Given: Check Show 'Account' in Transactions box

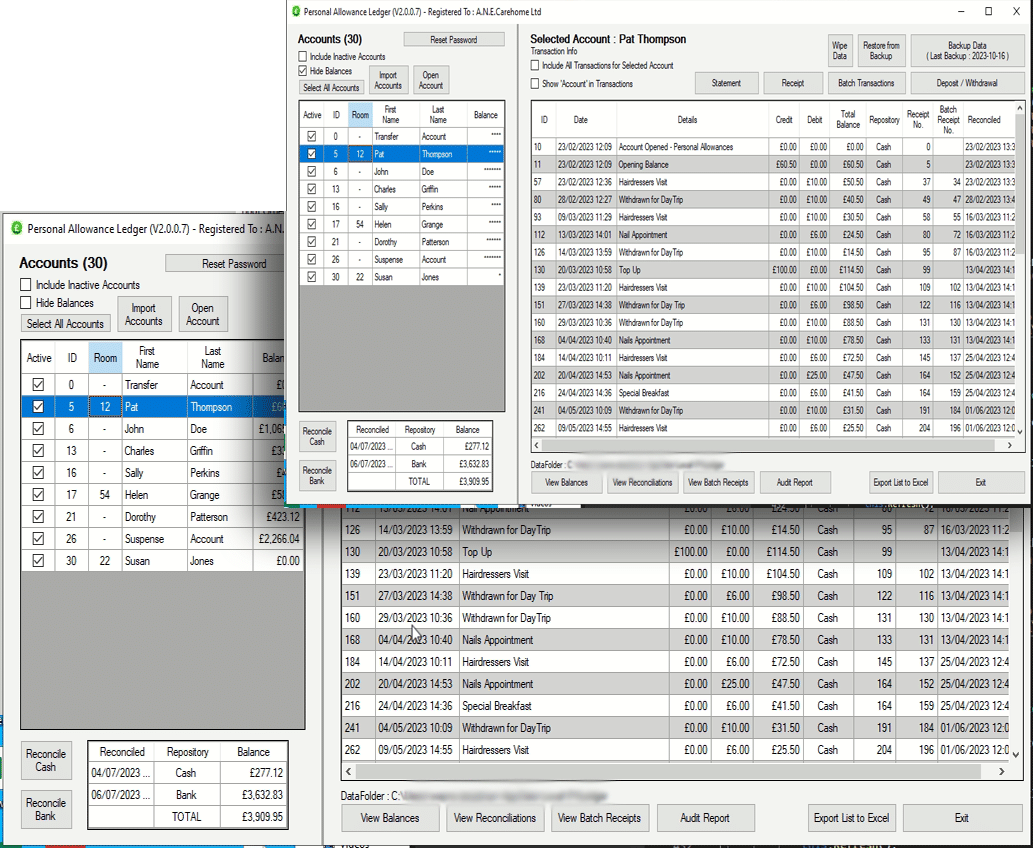Looking at the screenshot, I should click(x=536, y=84).
